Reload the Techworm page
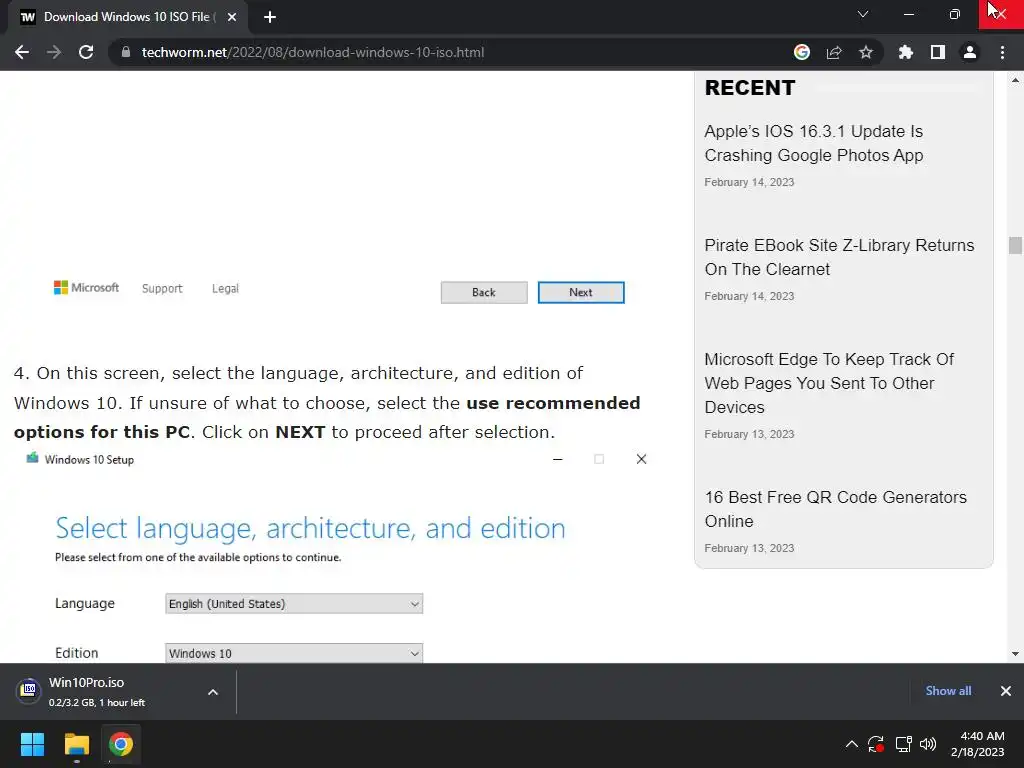This screenshot has width=1024, height=768. click(86, 52)
